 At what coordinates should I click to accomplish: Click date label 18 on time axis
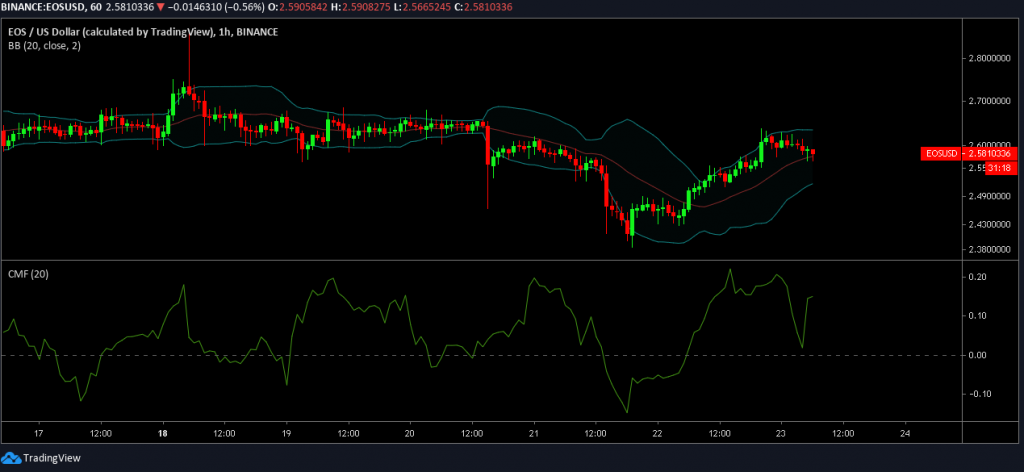click(x=163, y=433)
